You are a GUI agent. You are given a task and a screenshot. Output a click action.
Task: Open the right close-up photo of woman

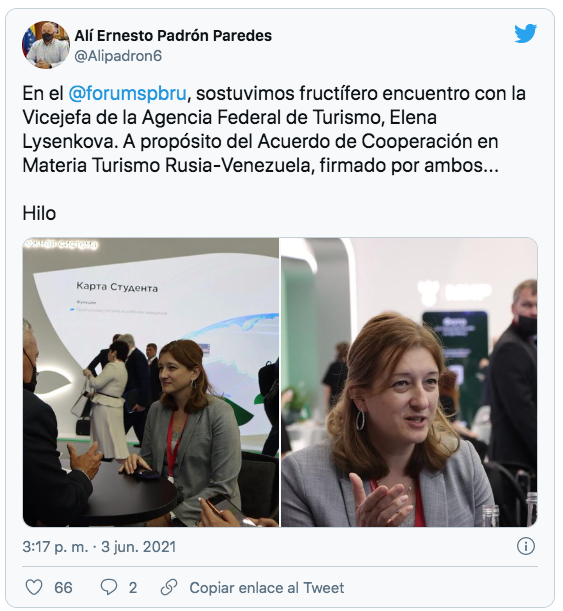coord(409,382)
